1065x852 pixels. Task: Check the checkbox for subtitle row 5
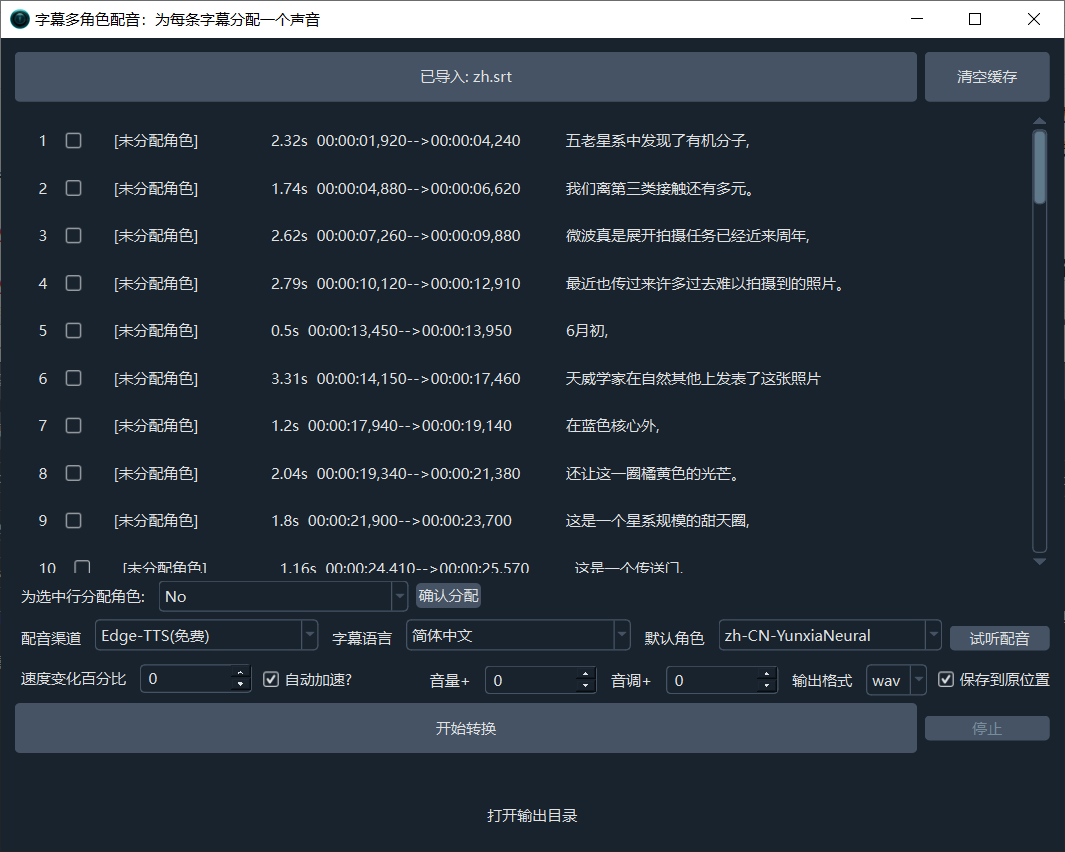pyautogui.click(x=73, y=330)
